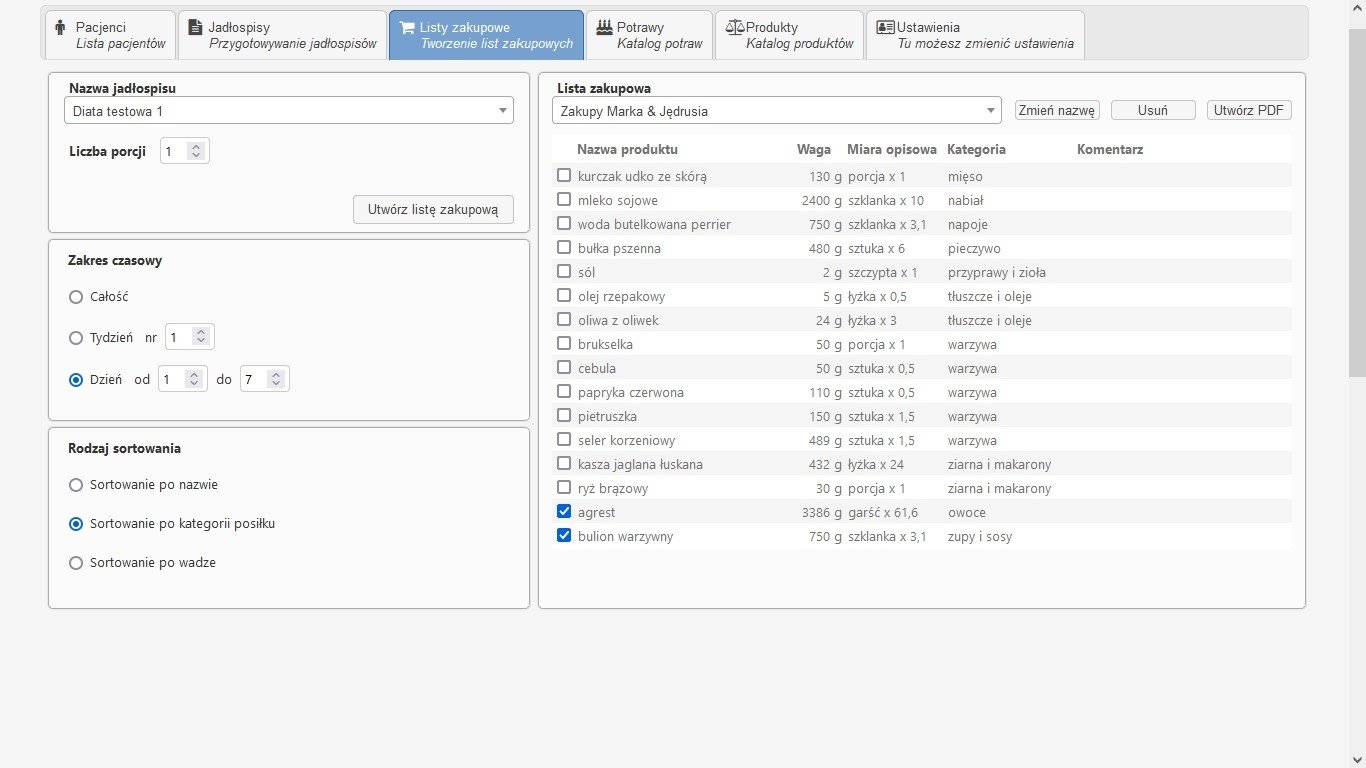Open the Ustawienia settings tab

pyautogui.click(x=975, y=35)
